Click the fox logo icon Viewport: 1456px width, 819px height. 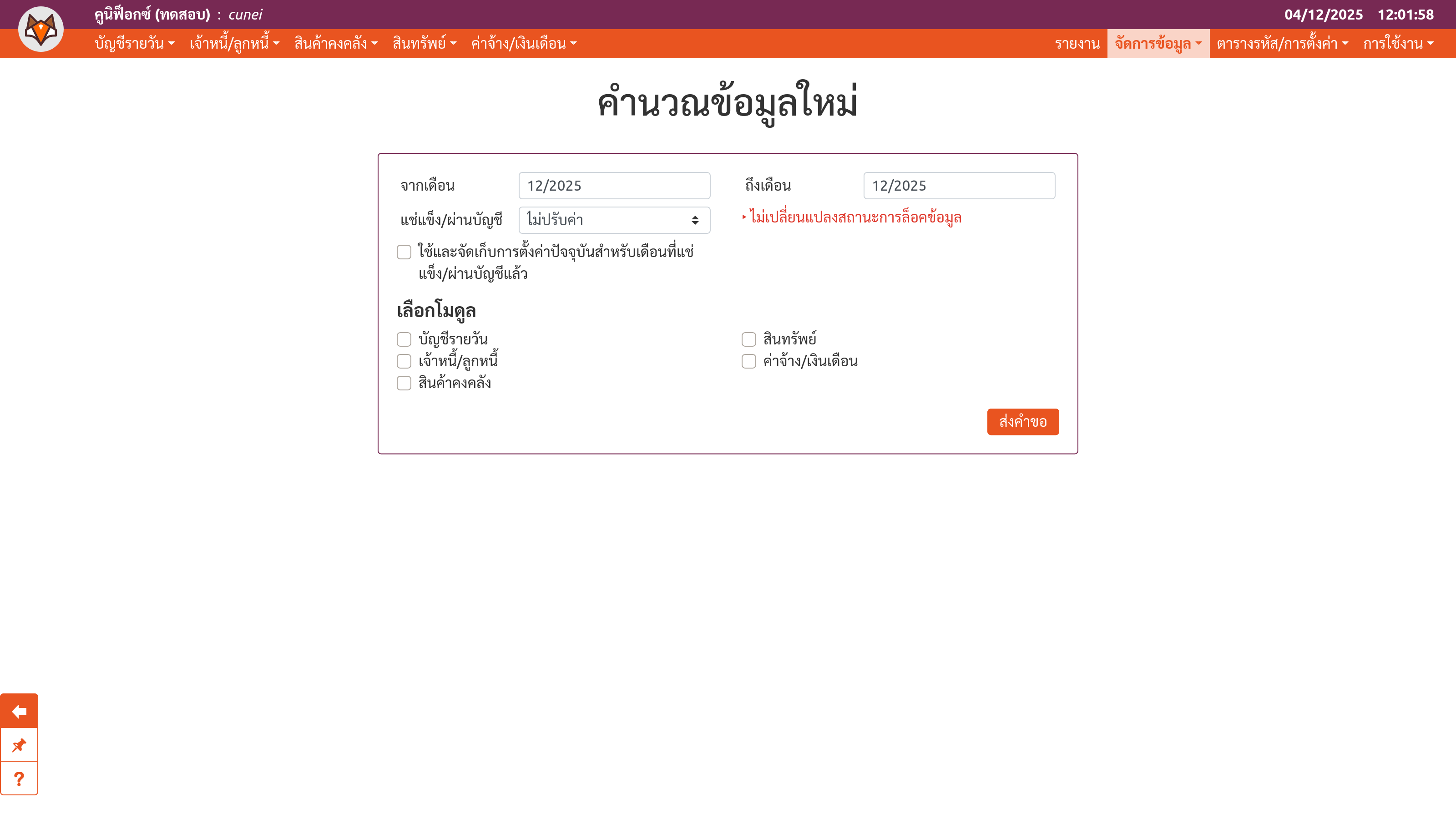(40, 30)
